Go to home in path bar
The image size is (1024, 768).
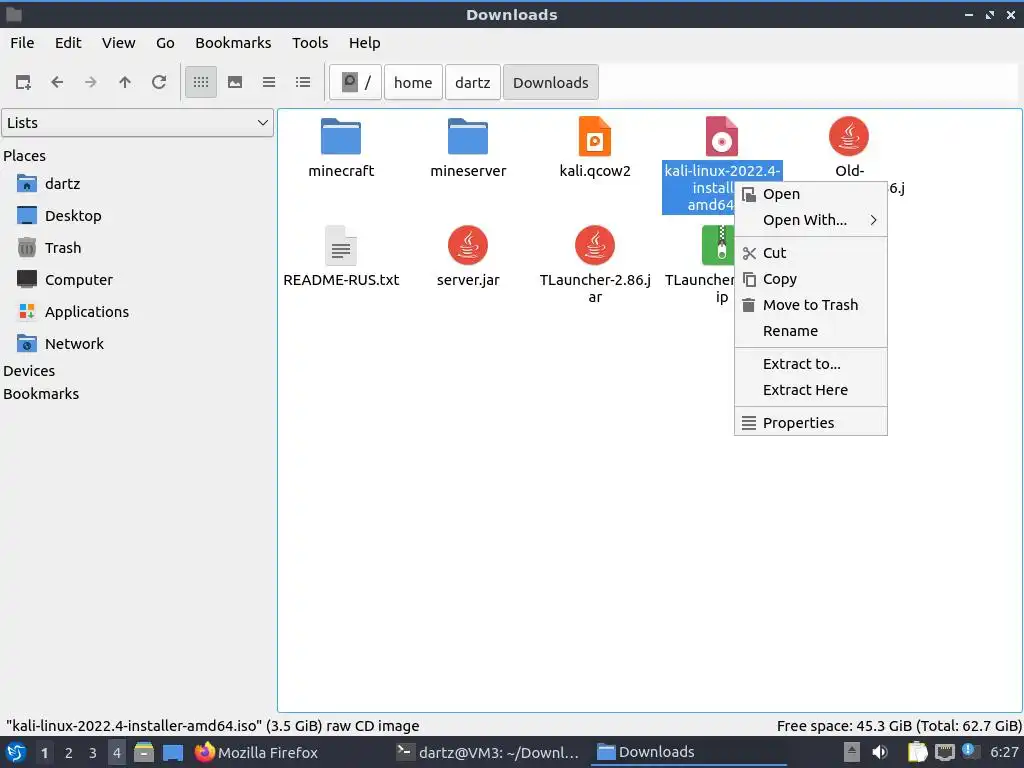coord(413,82)
